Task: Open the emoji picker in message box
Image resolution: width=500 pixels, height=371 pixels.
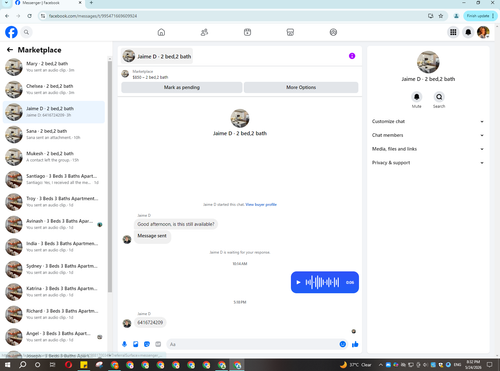Action: (x=343, y=344)
